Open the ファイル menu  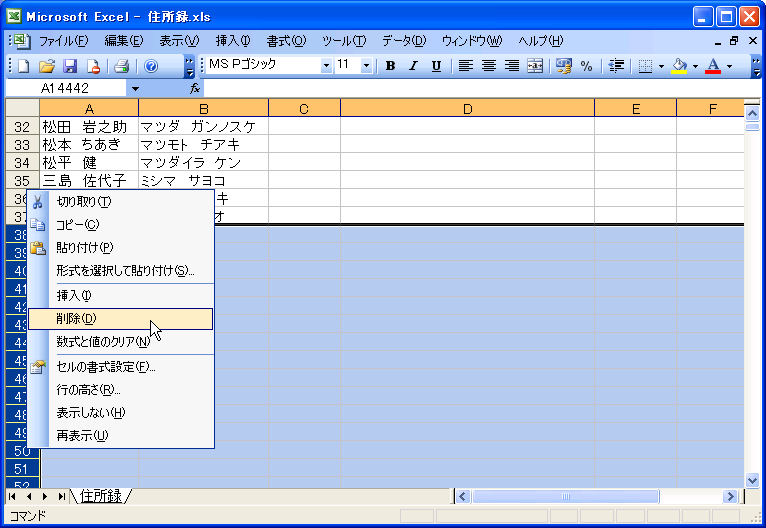pyautogui.click(x=64, y=41)
